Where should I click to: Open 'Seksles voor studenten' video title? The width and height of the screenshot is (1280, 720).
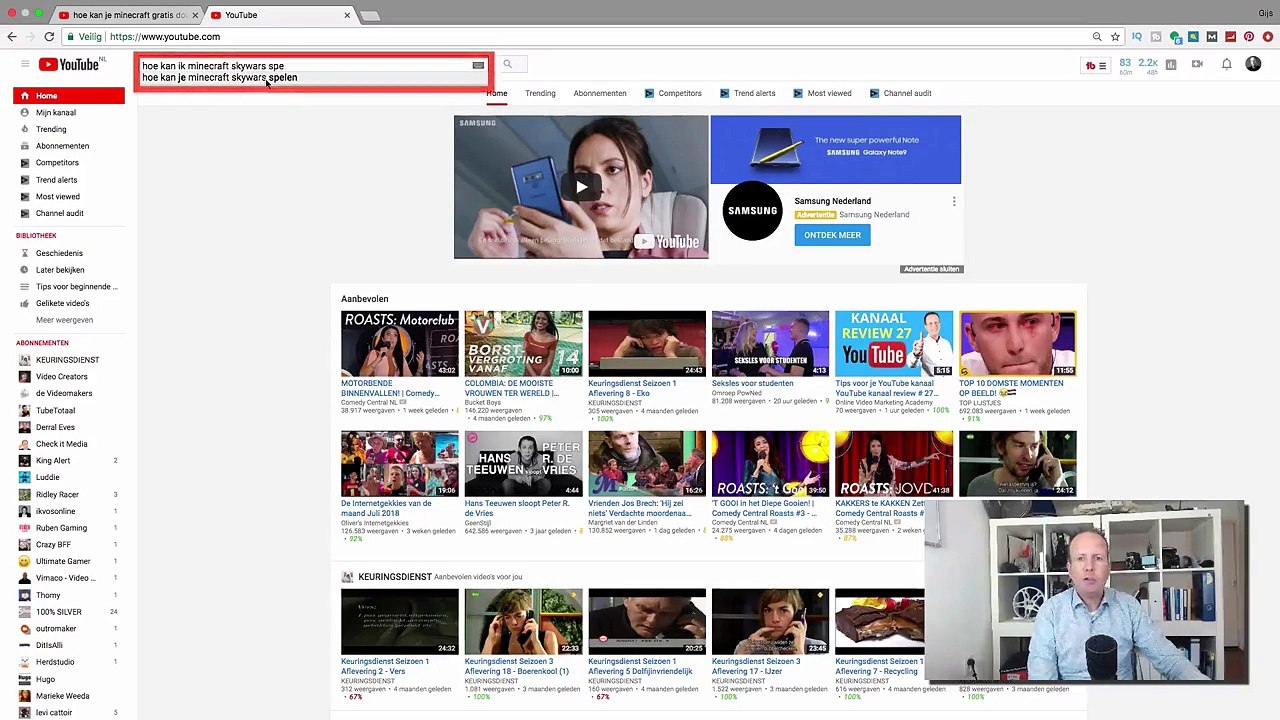click(752, 383)
